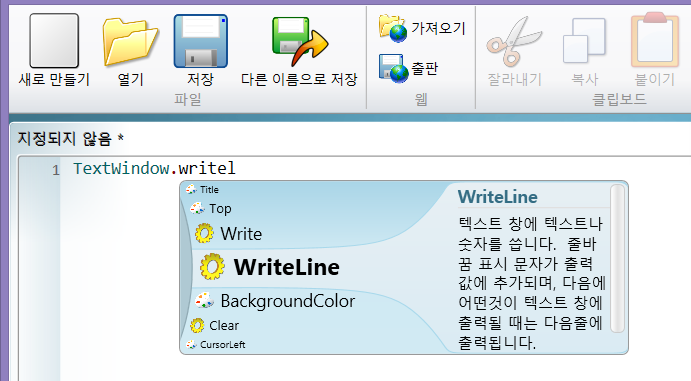691x381 pixels.
Task: Click the gear icon beside WriteLine
Action: click(x=212, y=267)
